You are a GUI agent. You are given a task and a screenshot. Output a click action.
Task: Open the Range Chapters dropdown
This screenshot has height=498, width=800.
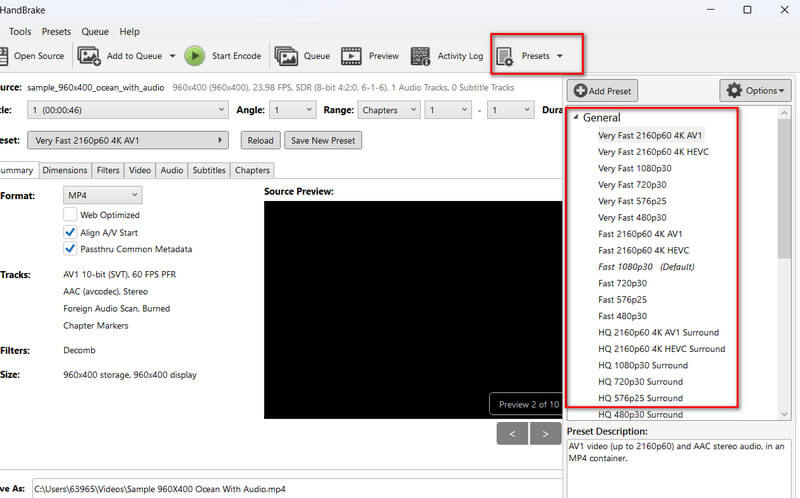tap(389, 110)
